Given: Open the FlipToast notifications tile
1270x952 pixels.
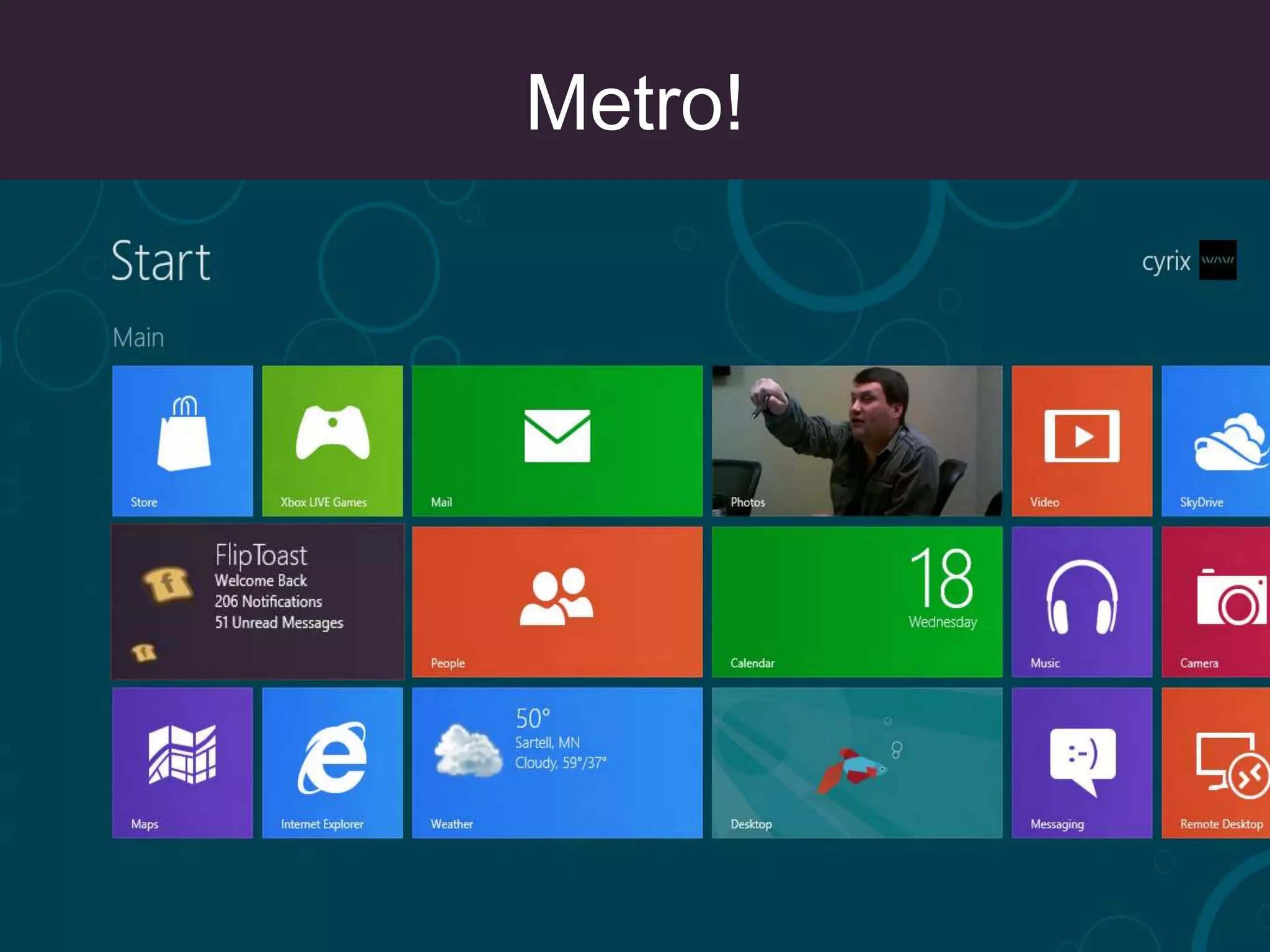Looking at the screenshot, I should click(257, 601).
